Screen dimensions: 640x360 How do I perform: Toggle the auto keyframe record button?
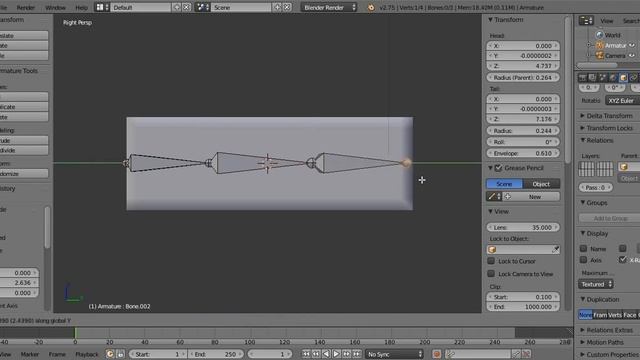click(436, 354)
